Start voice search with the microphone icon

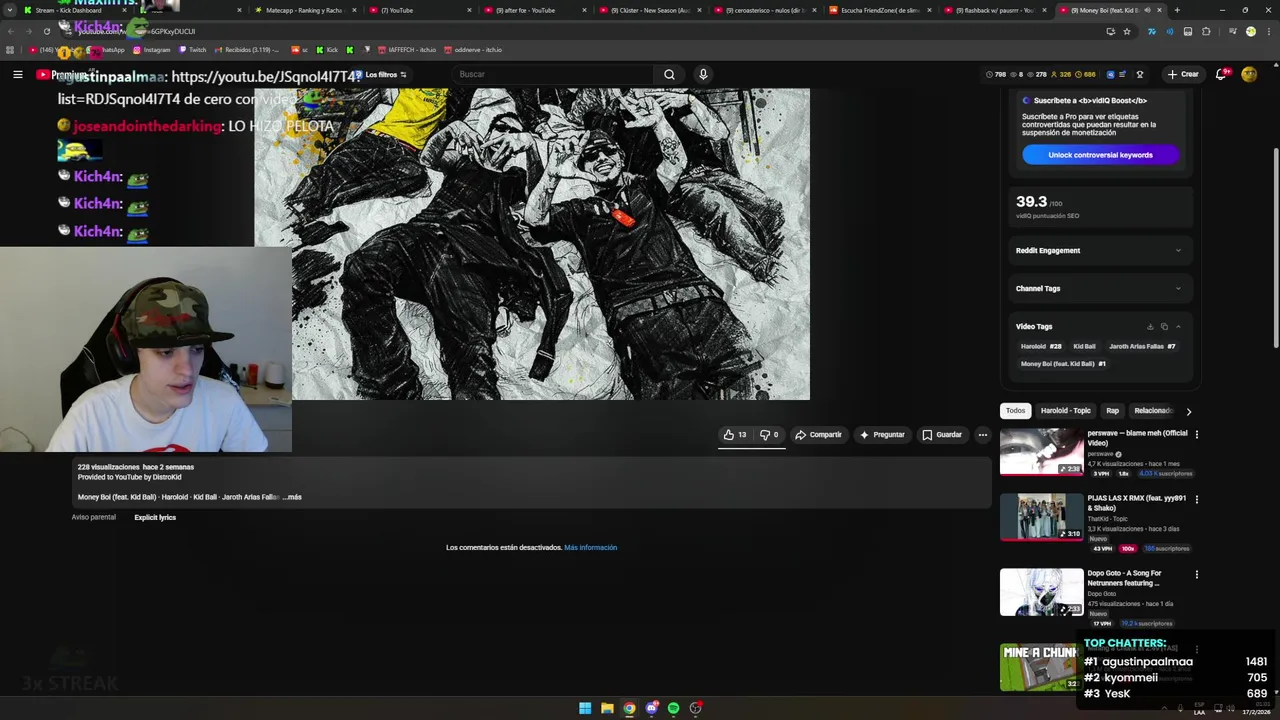click(x=703, y=74)
